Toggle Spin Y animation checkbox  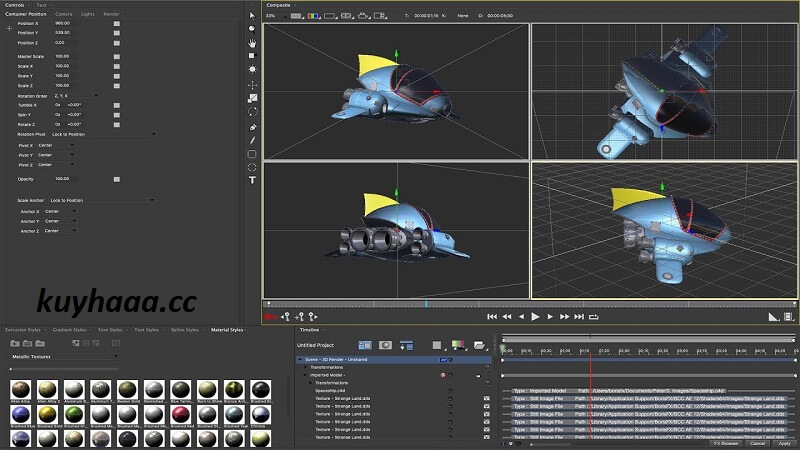pyautogui.click(x=117, y=115)
